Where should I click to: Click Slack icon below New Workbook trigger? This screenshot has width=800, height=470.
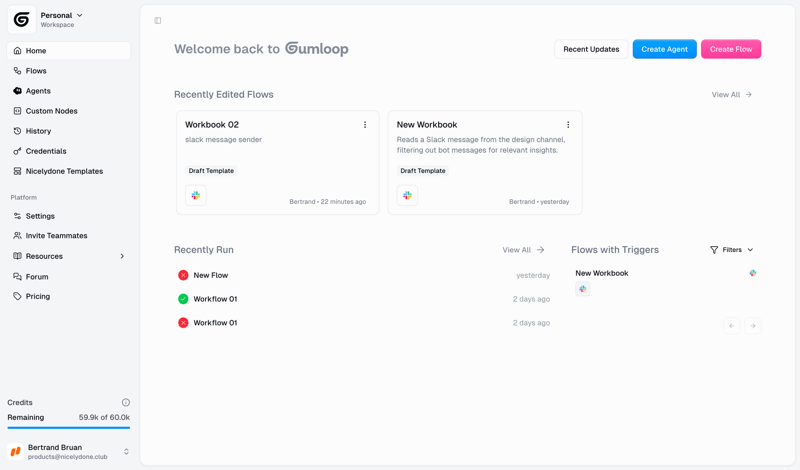pos(583,289)
